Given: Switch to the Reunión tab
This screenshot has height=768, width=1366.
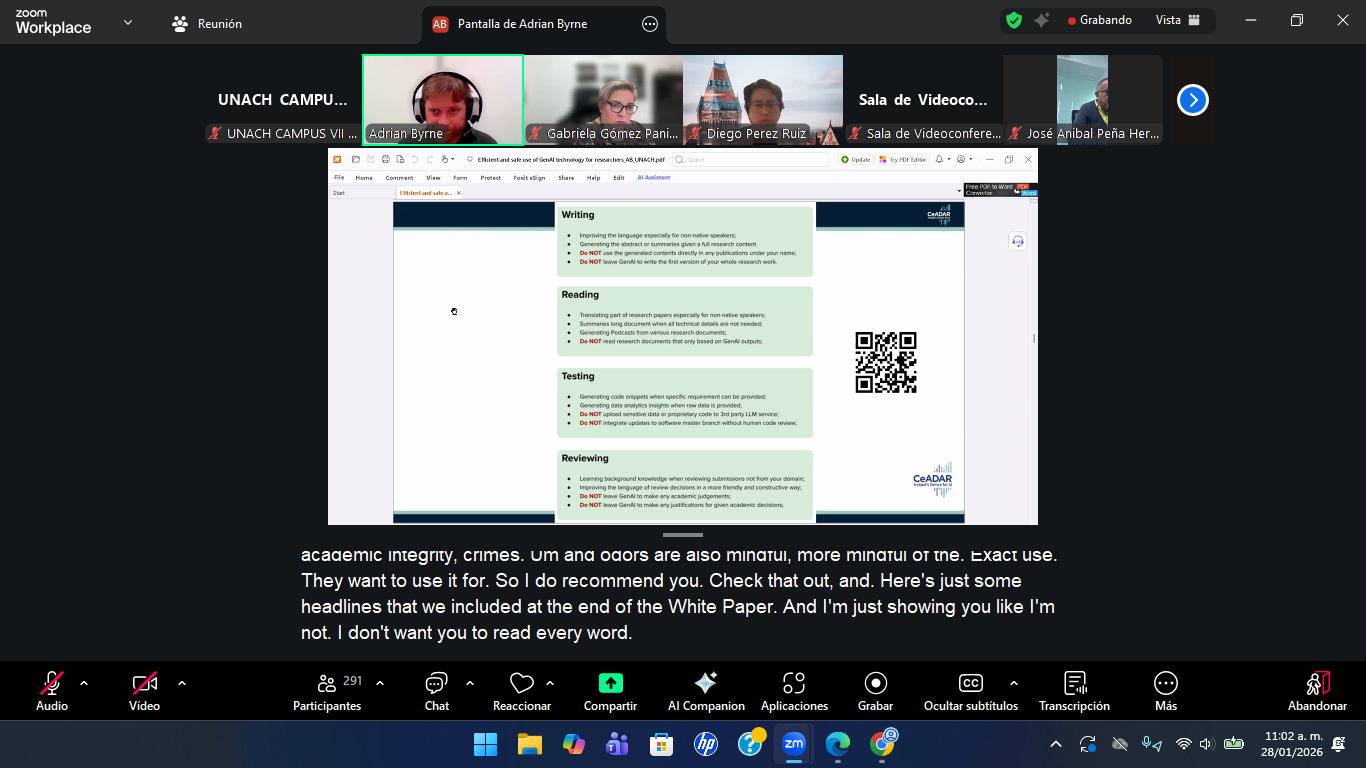Looking at the screenshot, I should [x=207, y=23].
